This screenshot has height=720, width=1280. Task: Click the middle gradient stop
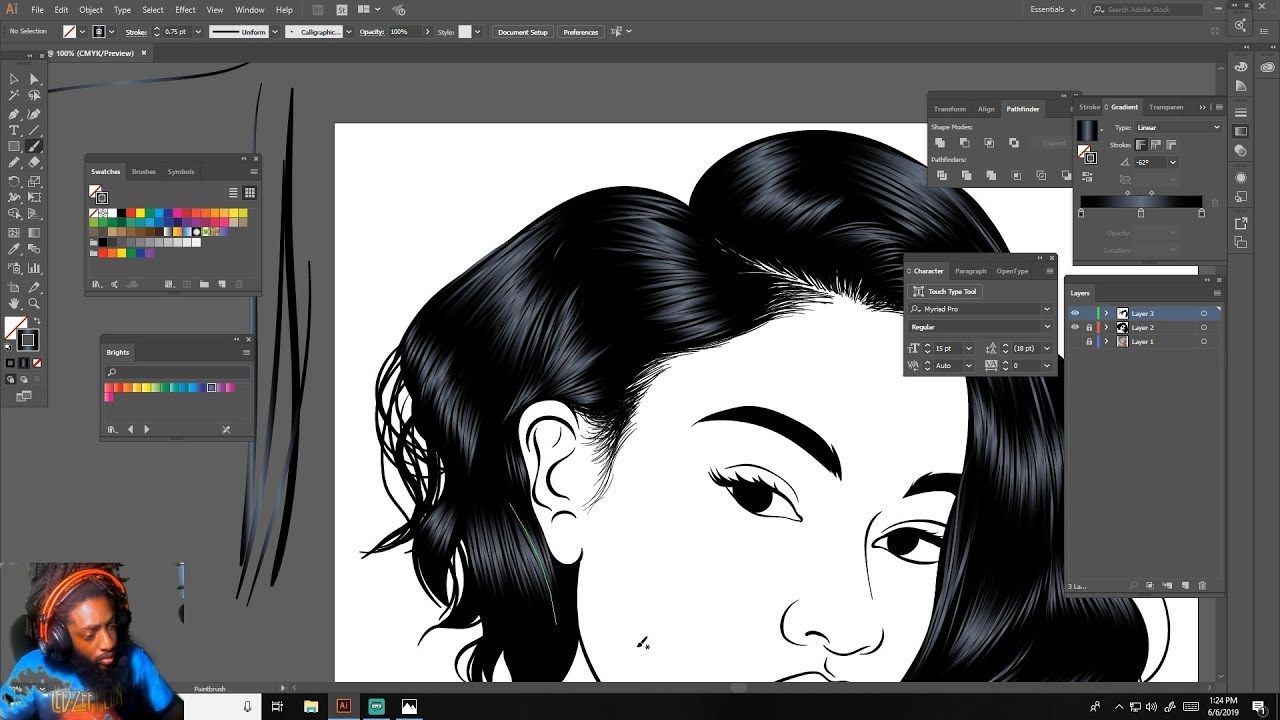(x=1141, y=213)
